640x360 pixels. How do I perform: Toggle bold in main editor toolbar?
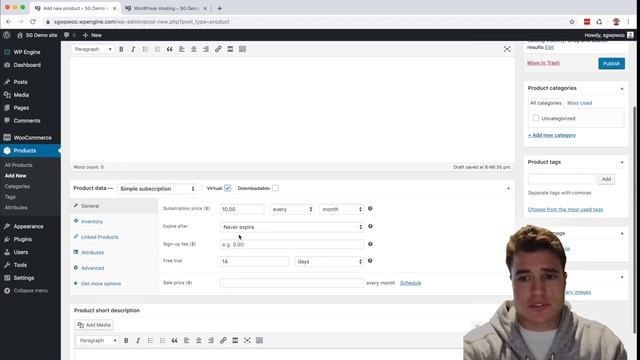[121, 49]
